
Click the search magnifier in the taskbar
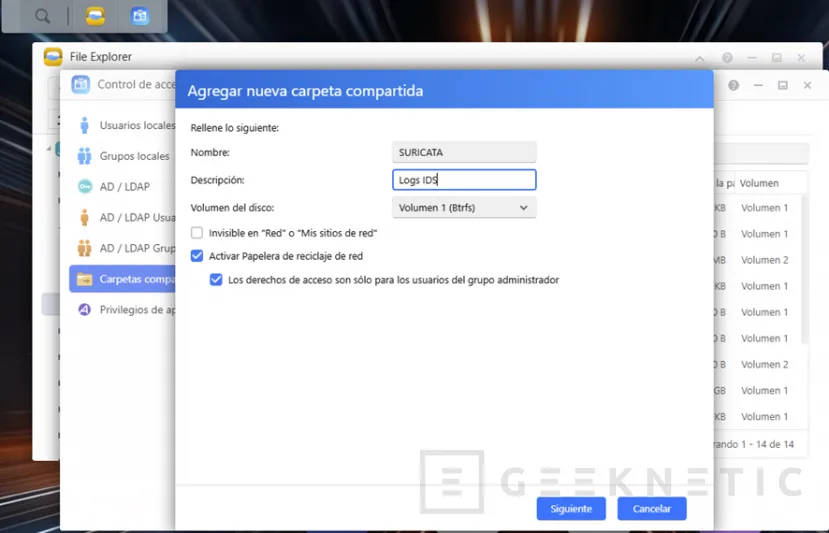point(42,16)
